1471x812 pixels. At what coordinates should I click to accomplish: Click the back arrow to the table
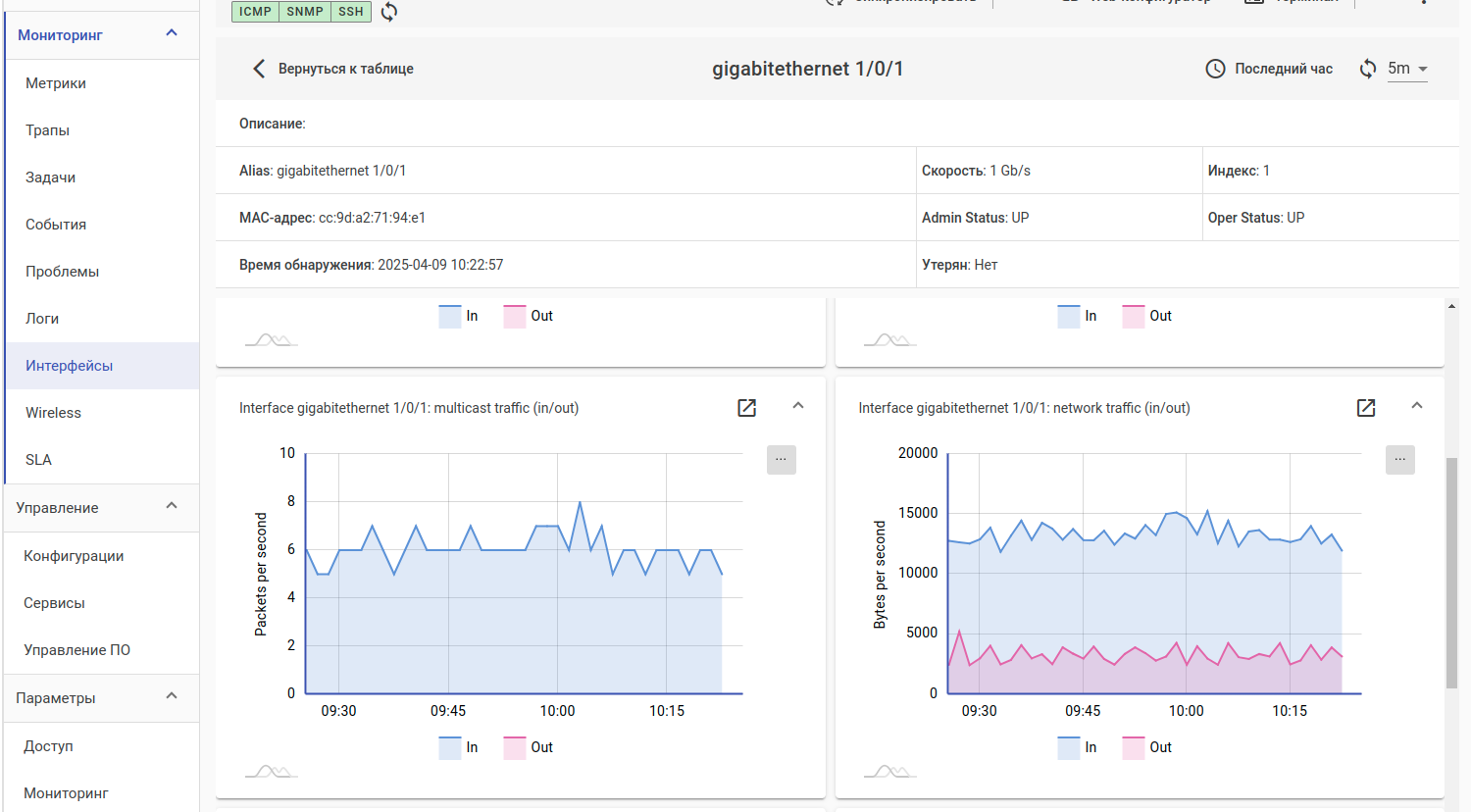point(259,69)
